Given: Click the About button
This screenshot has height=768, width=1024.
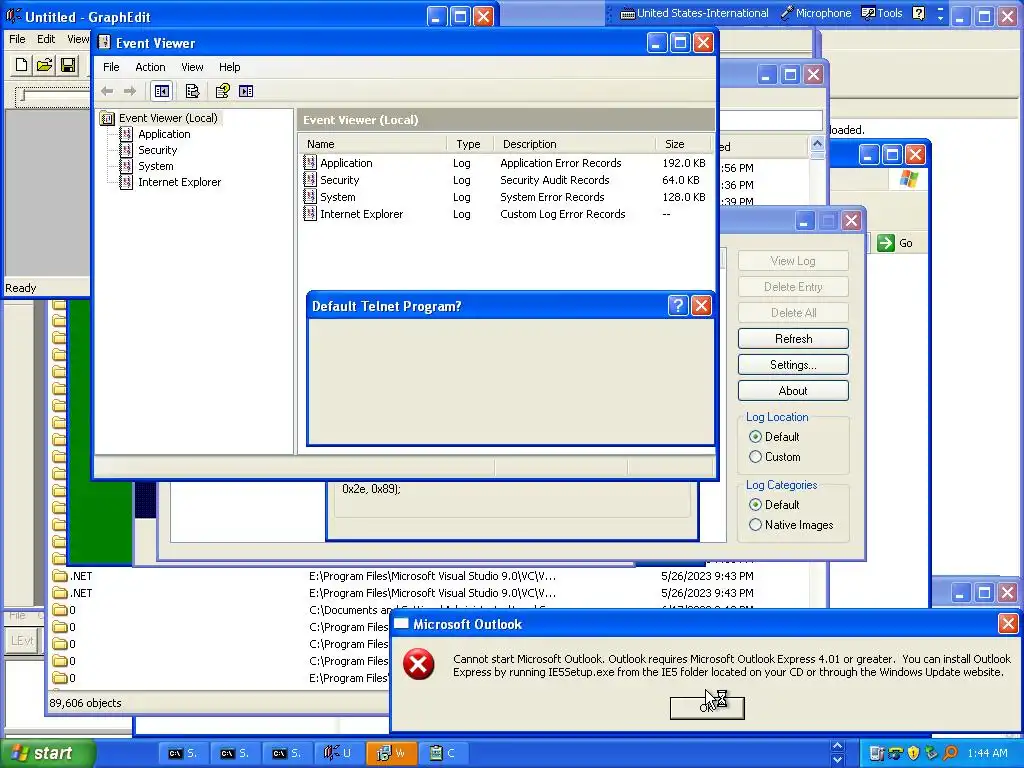Looking at the screenshot, I should click(x=793, y=391).
